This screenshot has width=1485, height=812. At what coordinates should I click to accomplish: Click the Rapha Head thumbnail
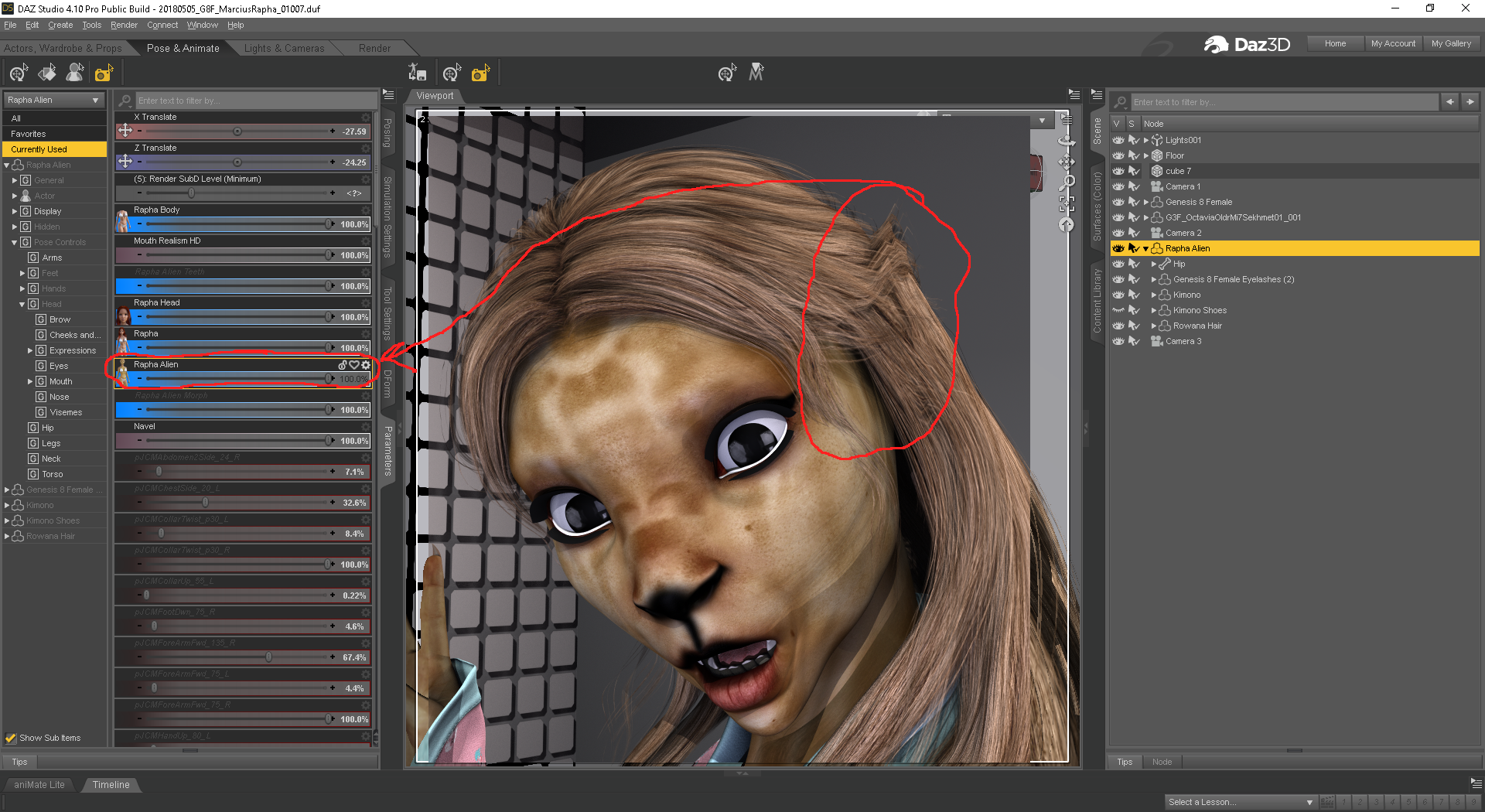[x=123, y=316]
